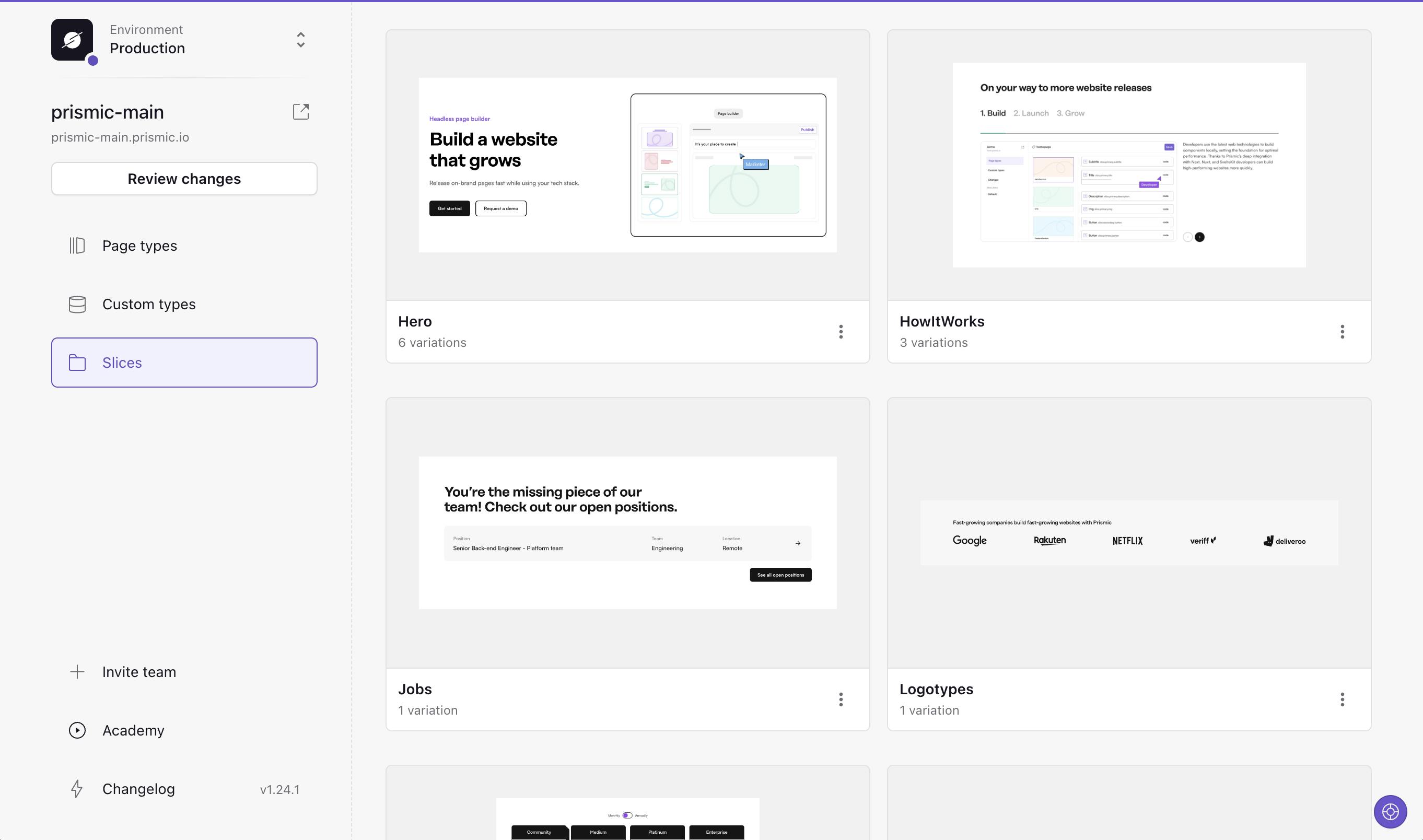Click the Page types sidebar icon
The width and height of the screenshot is (1423, 840).
(x=77, y=246)
